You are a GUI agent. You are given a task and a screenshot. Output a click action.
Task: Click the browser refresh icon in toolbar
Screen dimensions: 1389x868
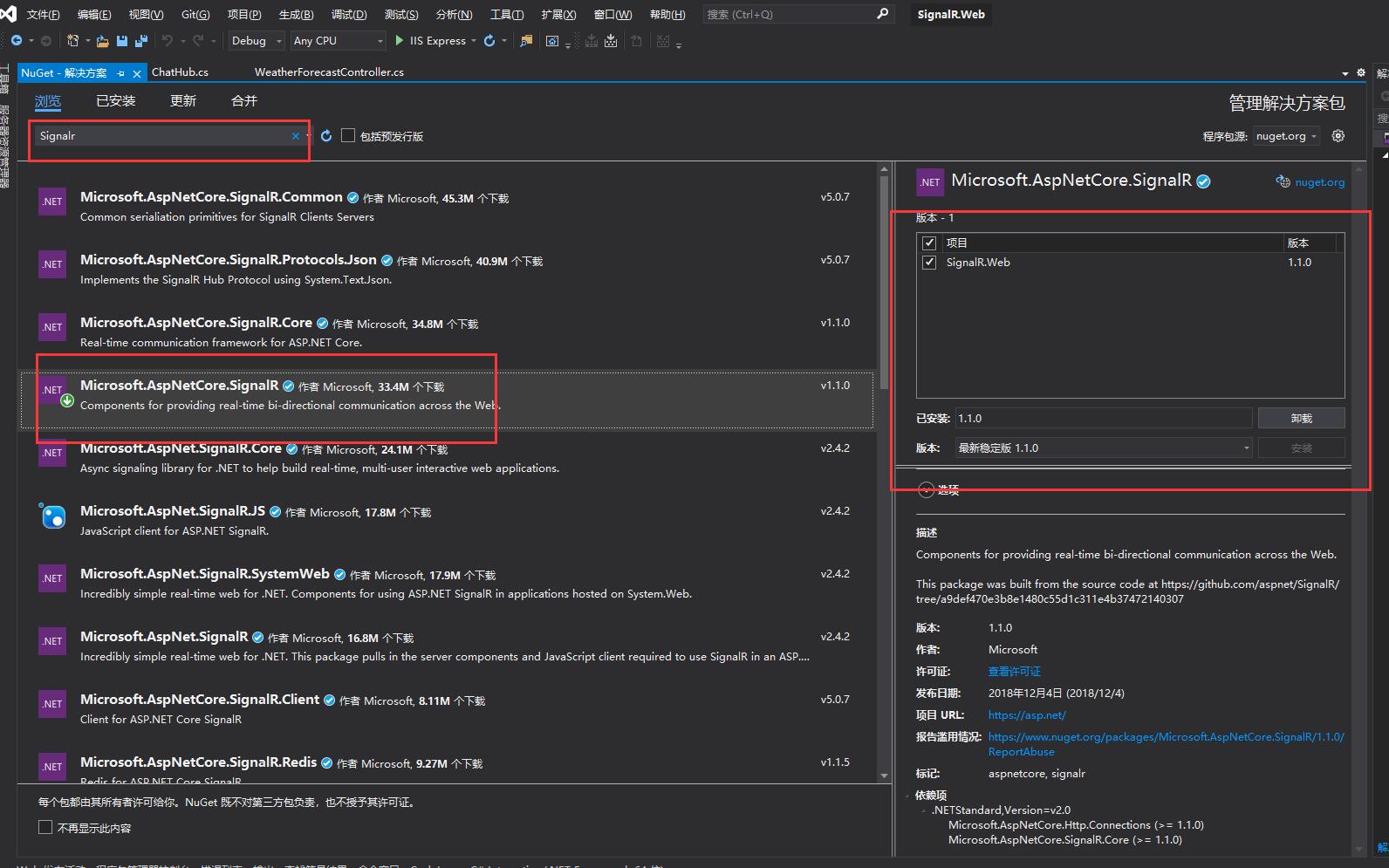(x=489, y=40)
